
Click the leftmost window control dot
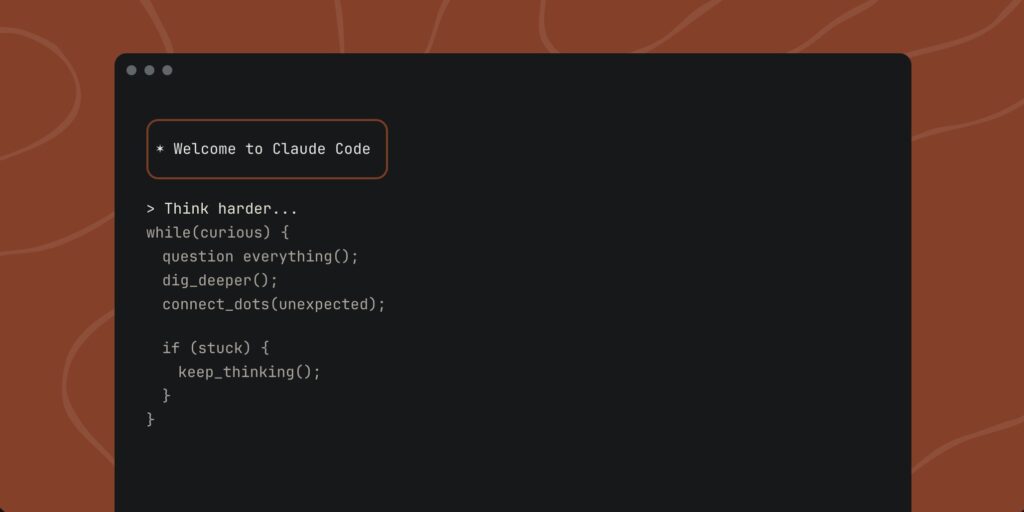[x=131, y=70]
